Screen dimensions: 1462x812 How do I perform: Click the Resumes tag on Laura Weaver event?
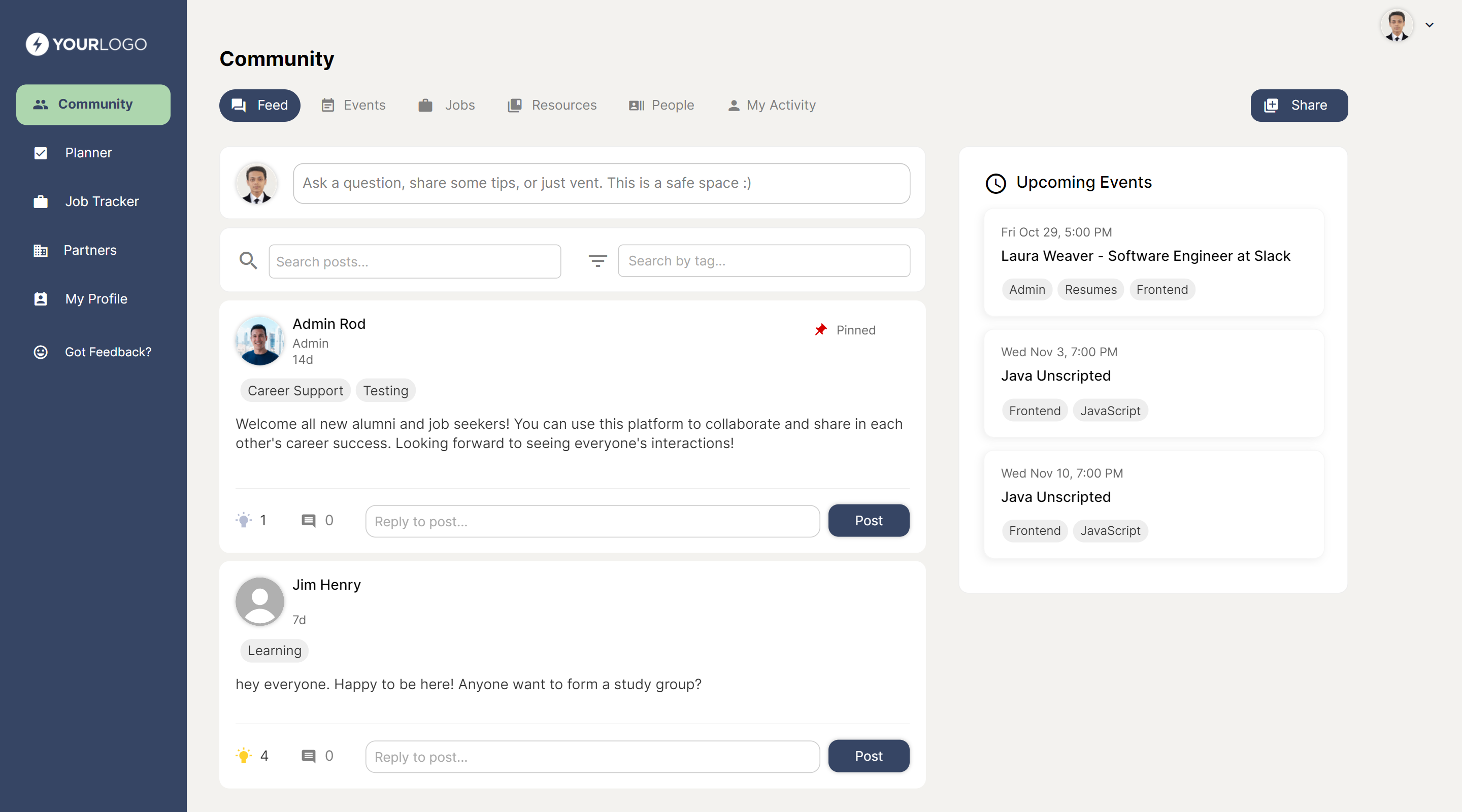point(1090,289)
